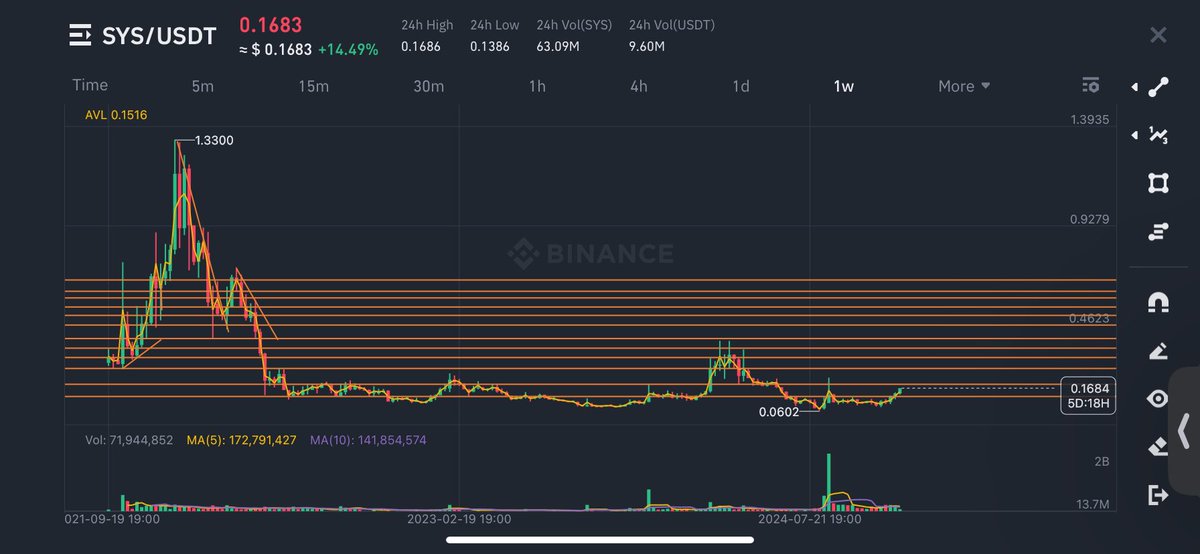
Task: Click the 2023-02-19 19:00 date label
Action: pos(459,519)
